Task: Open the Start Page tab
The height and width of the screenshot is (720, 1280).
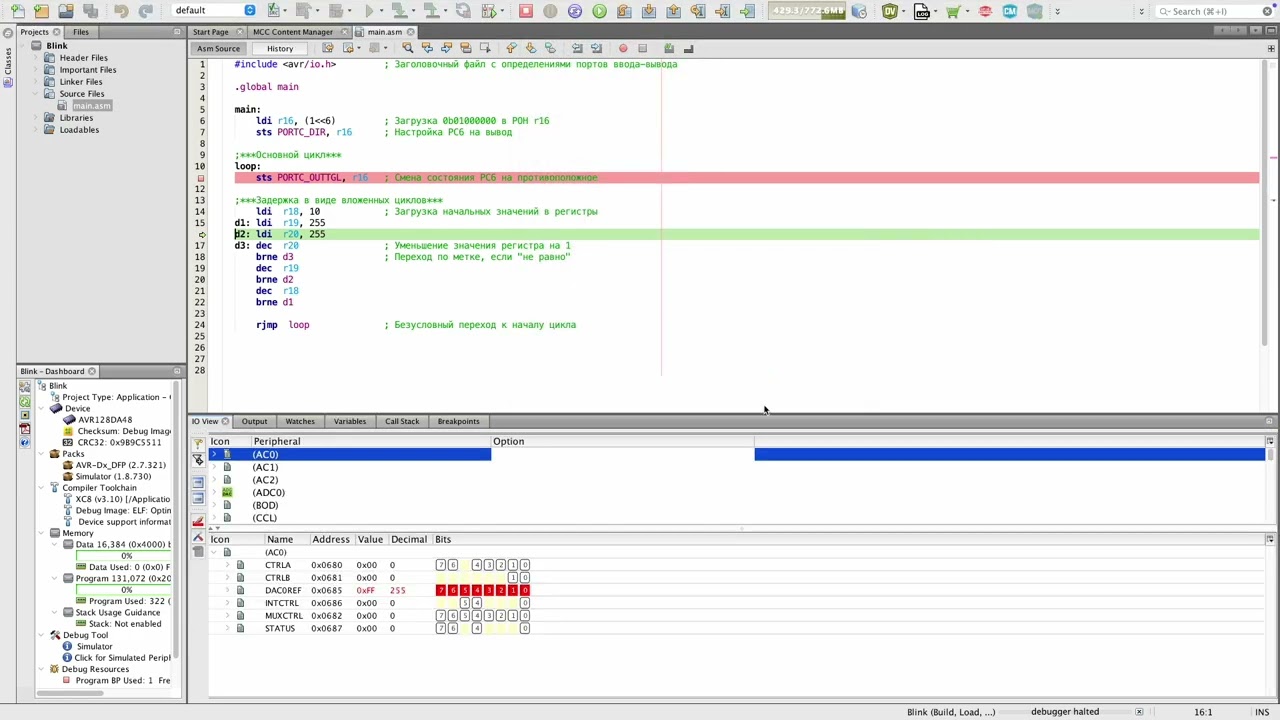Action: (x=211, y=32)
